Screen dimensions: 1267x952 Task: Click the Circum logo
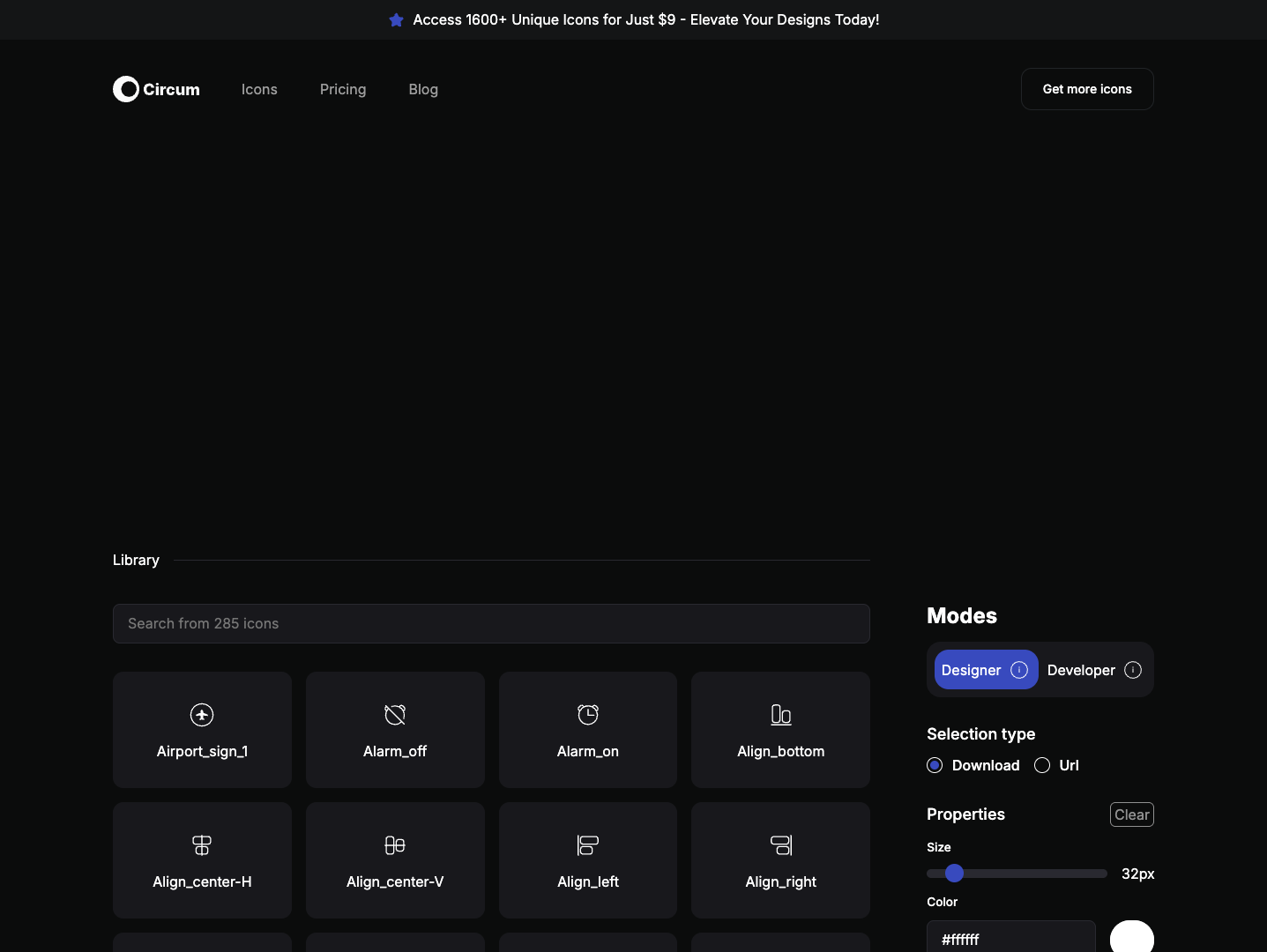coord(157,89)
